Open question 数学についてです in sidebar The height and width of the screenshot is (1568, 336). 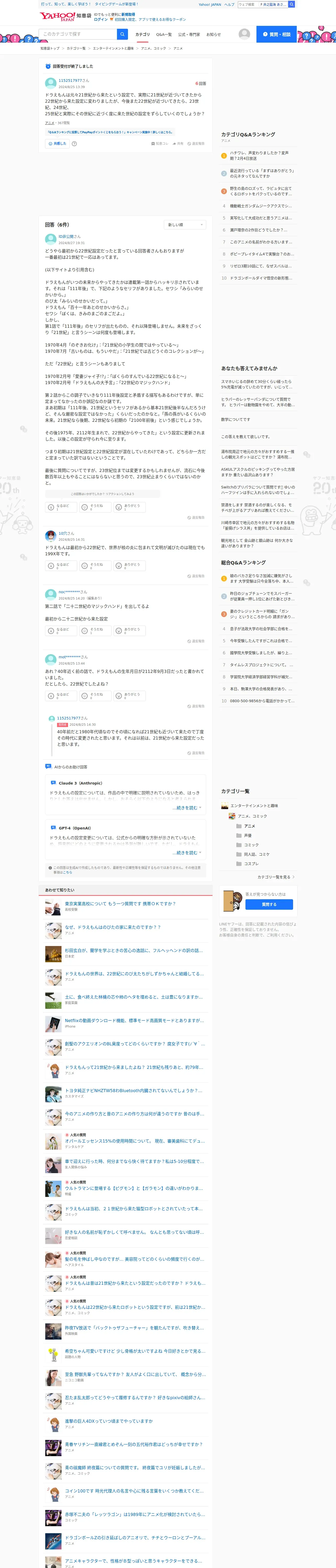point(235,419)
